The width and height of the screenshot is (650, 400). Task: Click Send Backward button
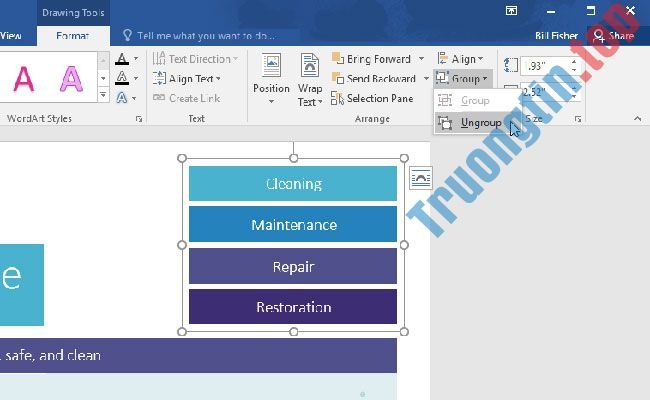tap(374, 78)
